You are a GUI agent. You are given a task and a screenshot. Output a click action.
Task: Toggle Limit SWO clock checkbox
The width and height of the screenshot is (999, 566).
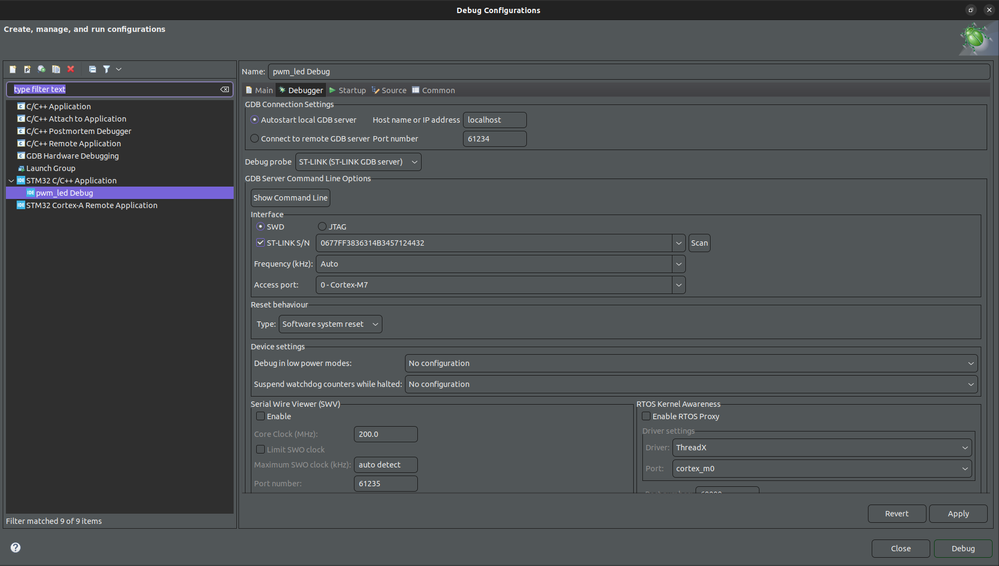click(260, 449)
